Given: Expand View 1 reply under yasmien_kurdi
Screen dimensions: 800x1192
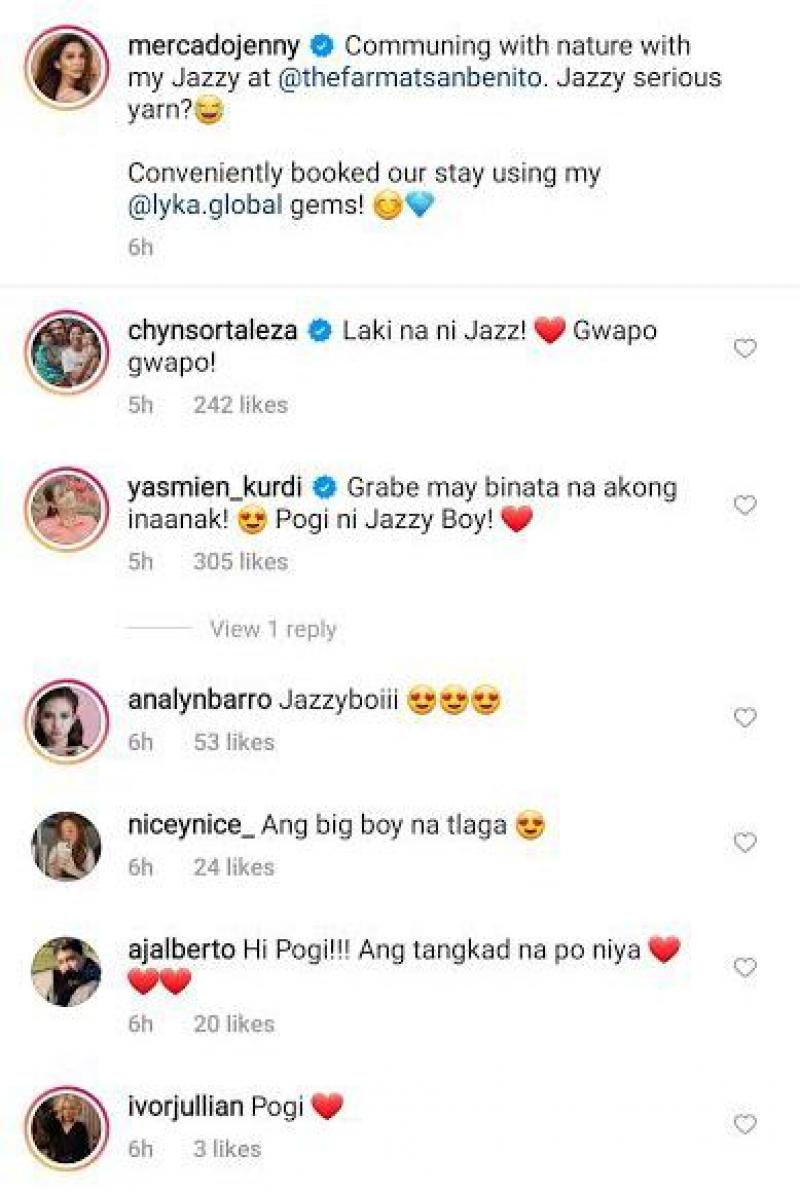Looking at the screenshot, I should 273,629.
